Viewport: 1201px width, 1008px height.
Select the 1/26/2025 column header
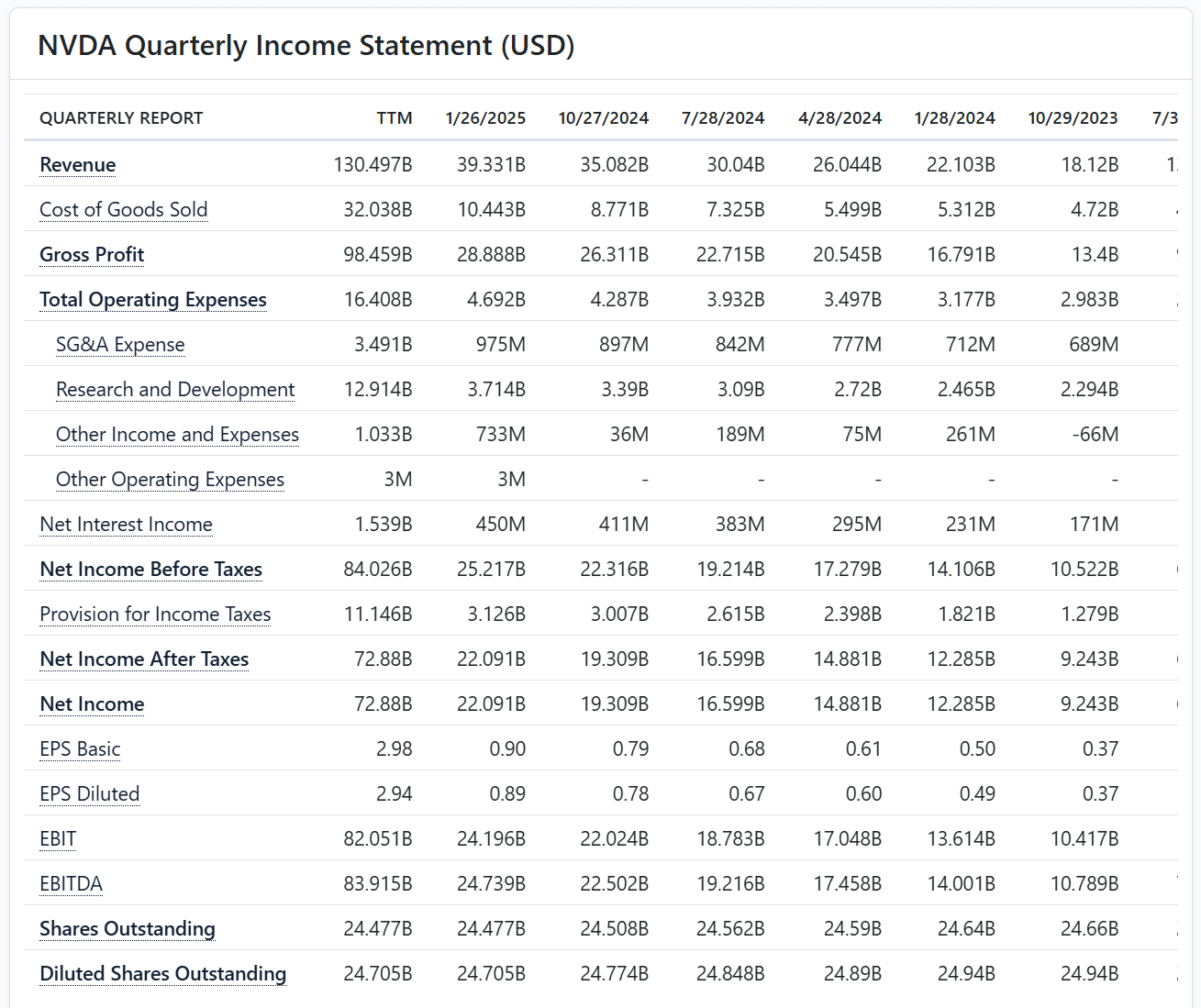pos(485,118)
